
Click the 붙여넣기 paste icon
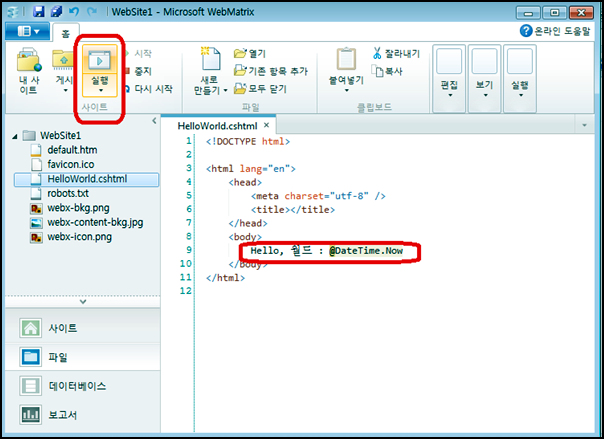tap(346, 59)
